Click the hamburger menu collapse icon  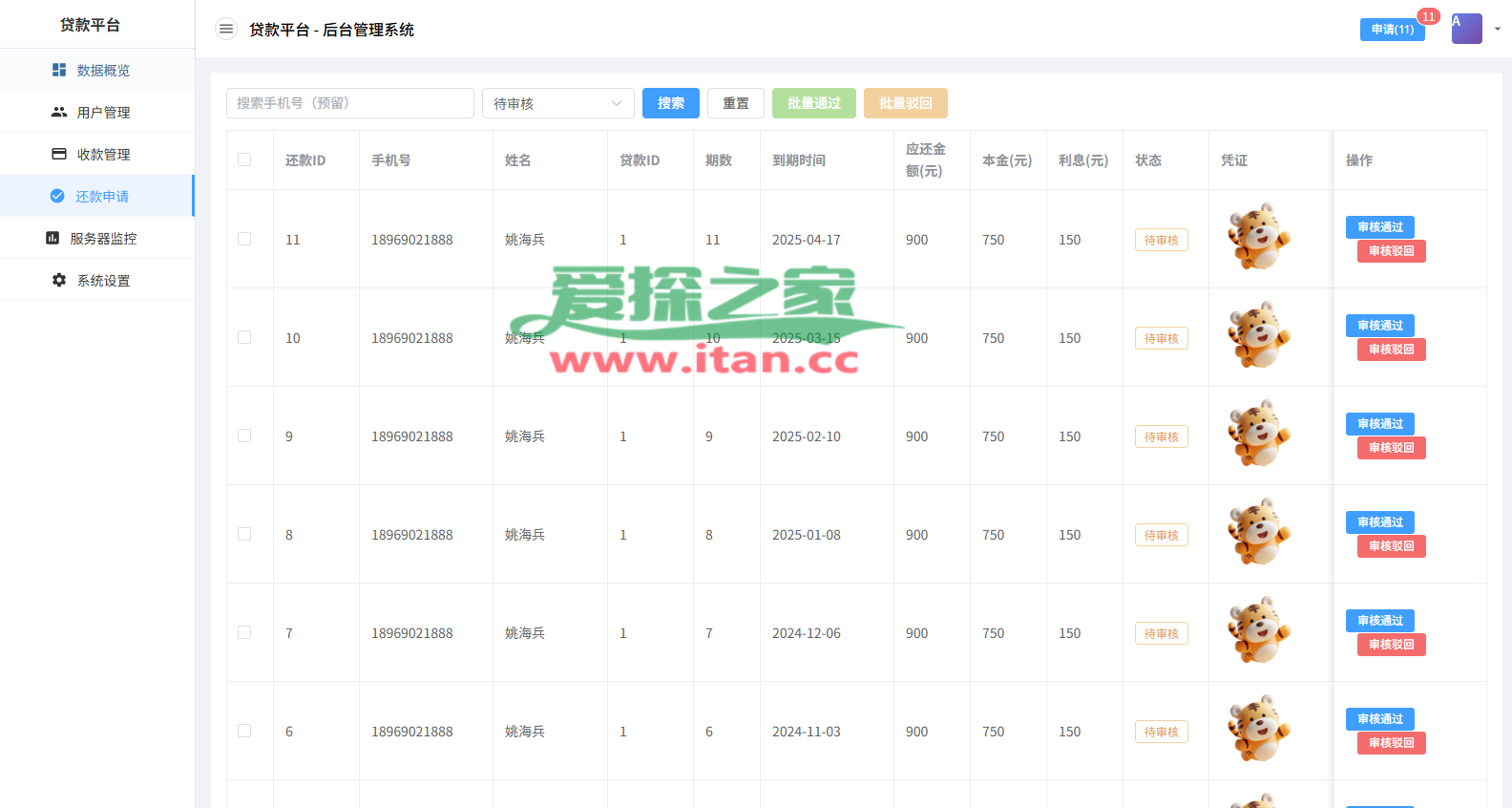tap(226, 30)
